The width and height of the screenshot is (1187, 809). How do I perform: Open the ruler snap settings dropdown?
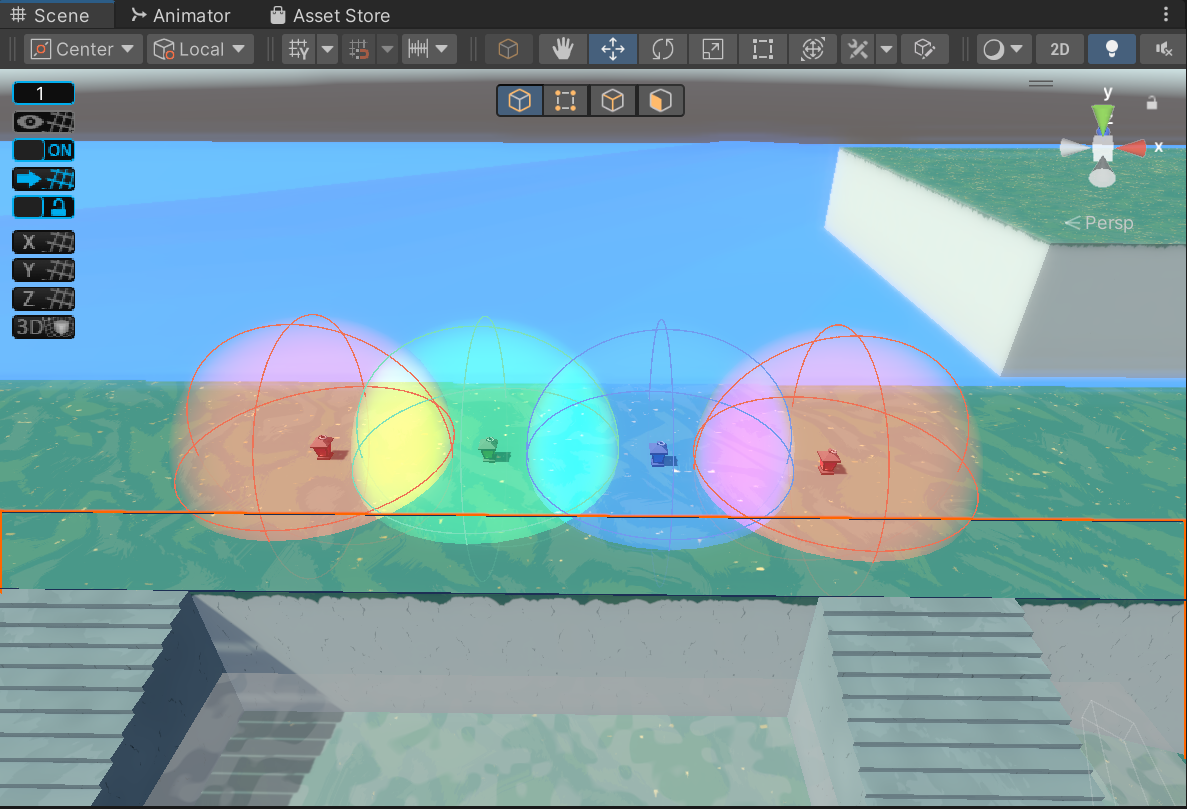coord(428,49)
